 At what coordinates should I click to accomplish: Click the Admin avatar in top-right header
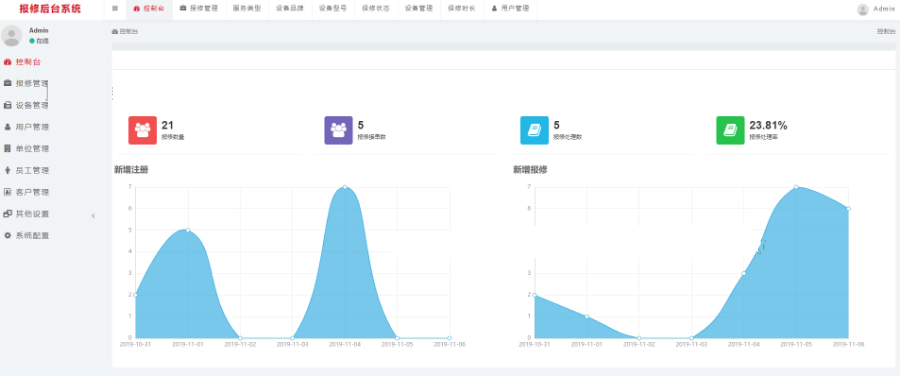[x=863, y=9]
